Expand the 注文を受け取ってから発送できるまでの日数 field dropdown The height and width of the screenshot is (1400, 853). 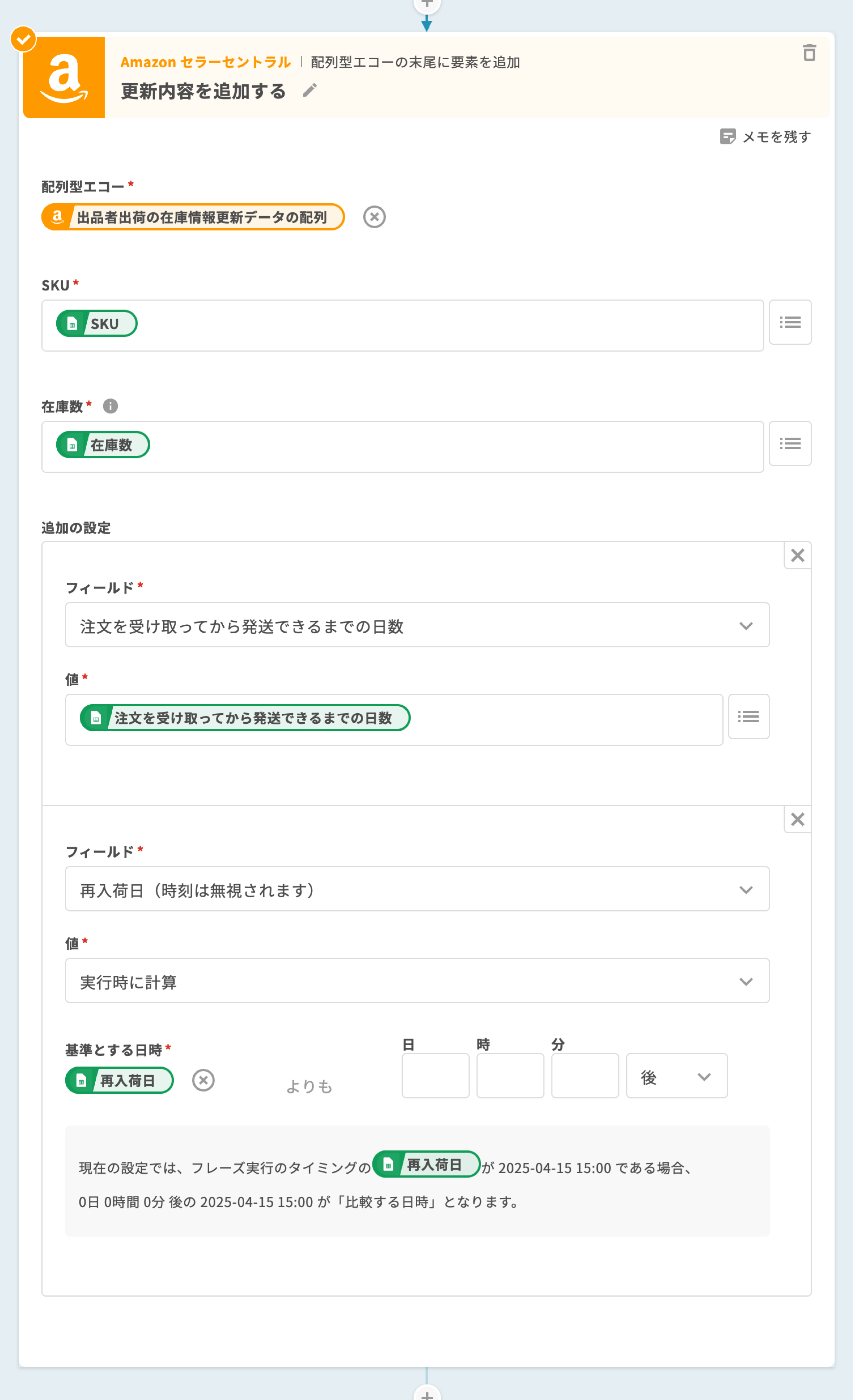click(417, 625)
